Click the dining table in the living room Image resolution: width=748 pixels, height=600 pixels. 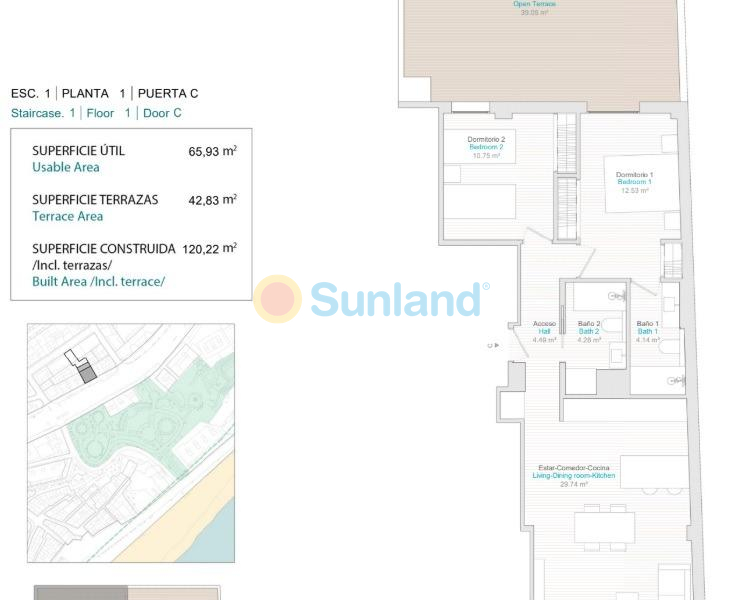pyautogui.click(x=604, y=527)
